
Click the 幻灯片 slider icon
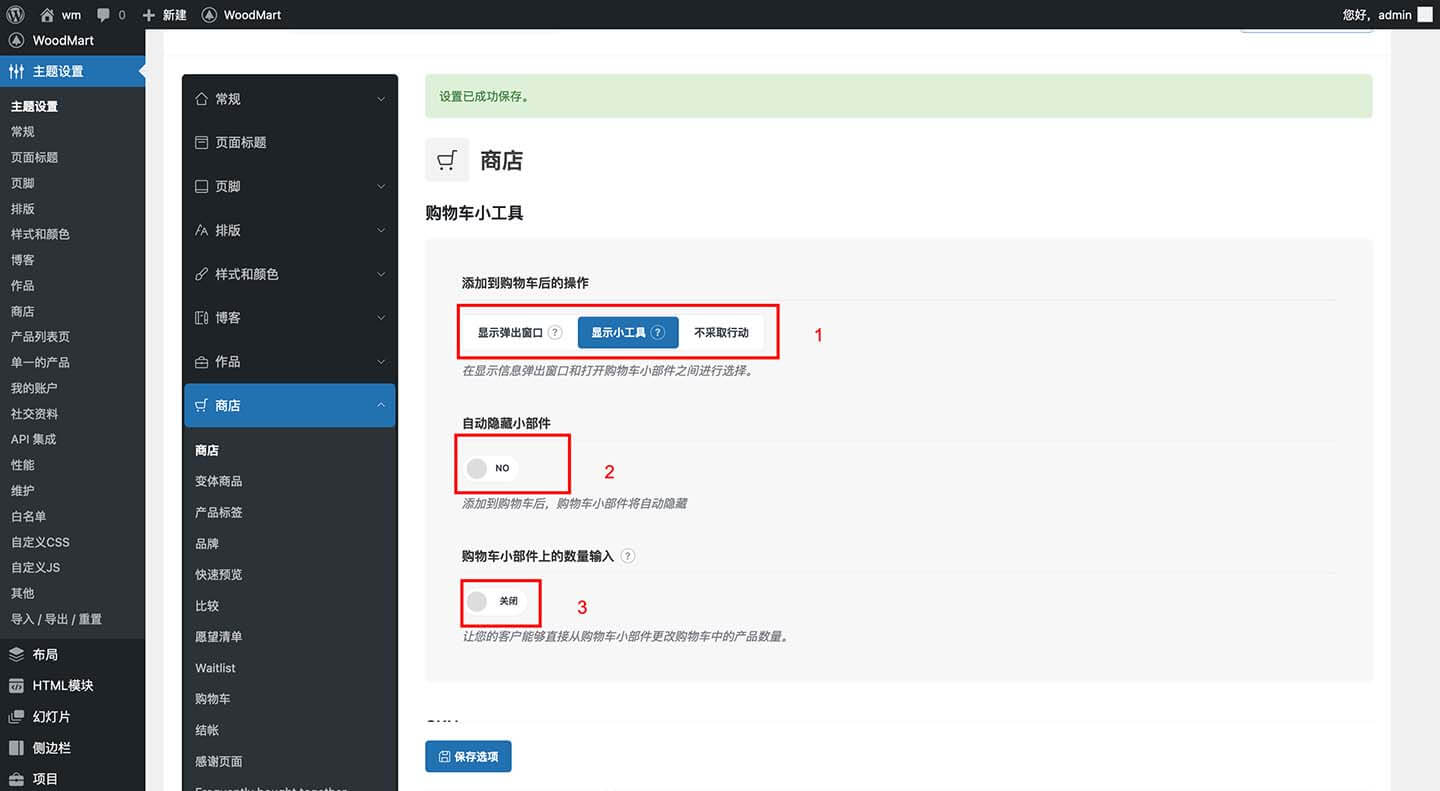(x=16, y=716)
